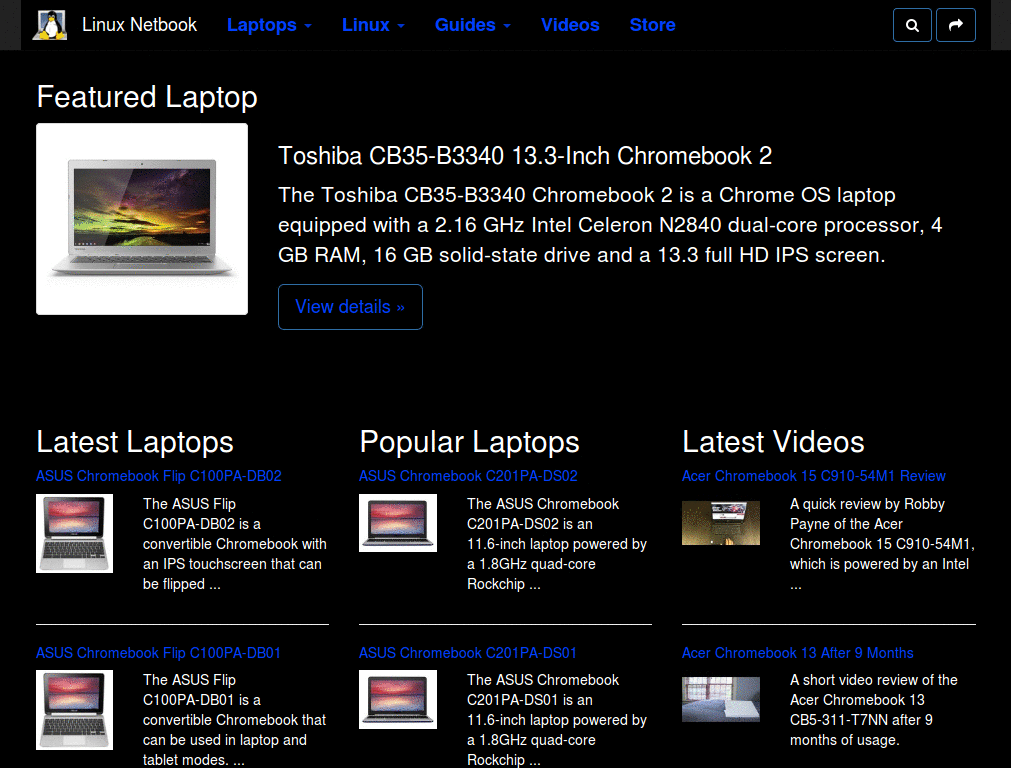This screenshot has width=1024, height=768.
Task: Open Acer Chromebook 13 After 9 Months video
Action: click(x=797, y=653)
